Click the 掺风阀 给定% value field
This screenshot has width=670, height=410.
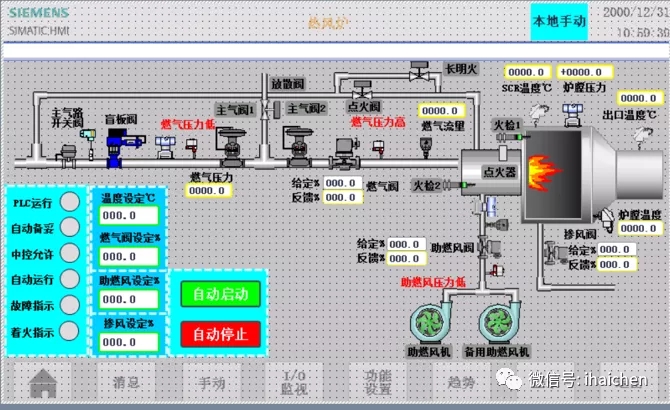click(x=617, y=249)
